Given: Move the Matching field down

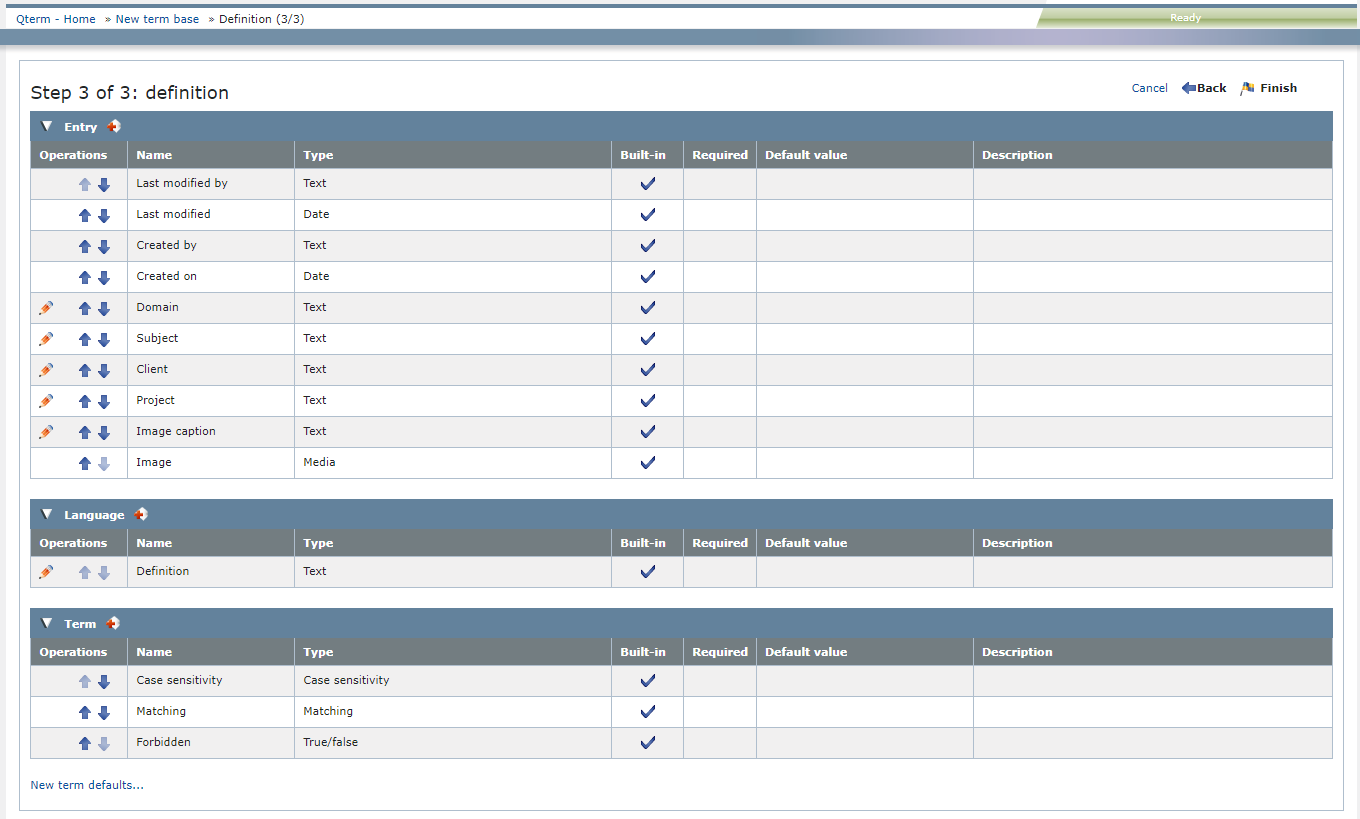Looking at the screenshot, I should [x=104, y=712].
